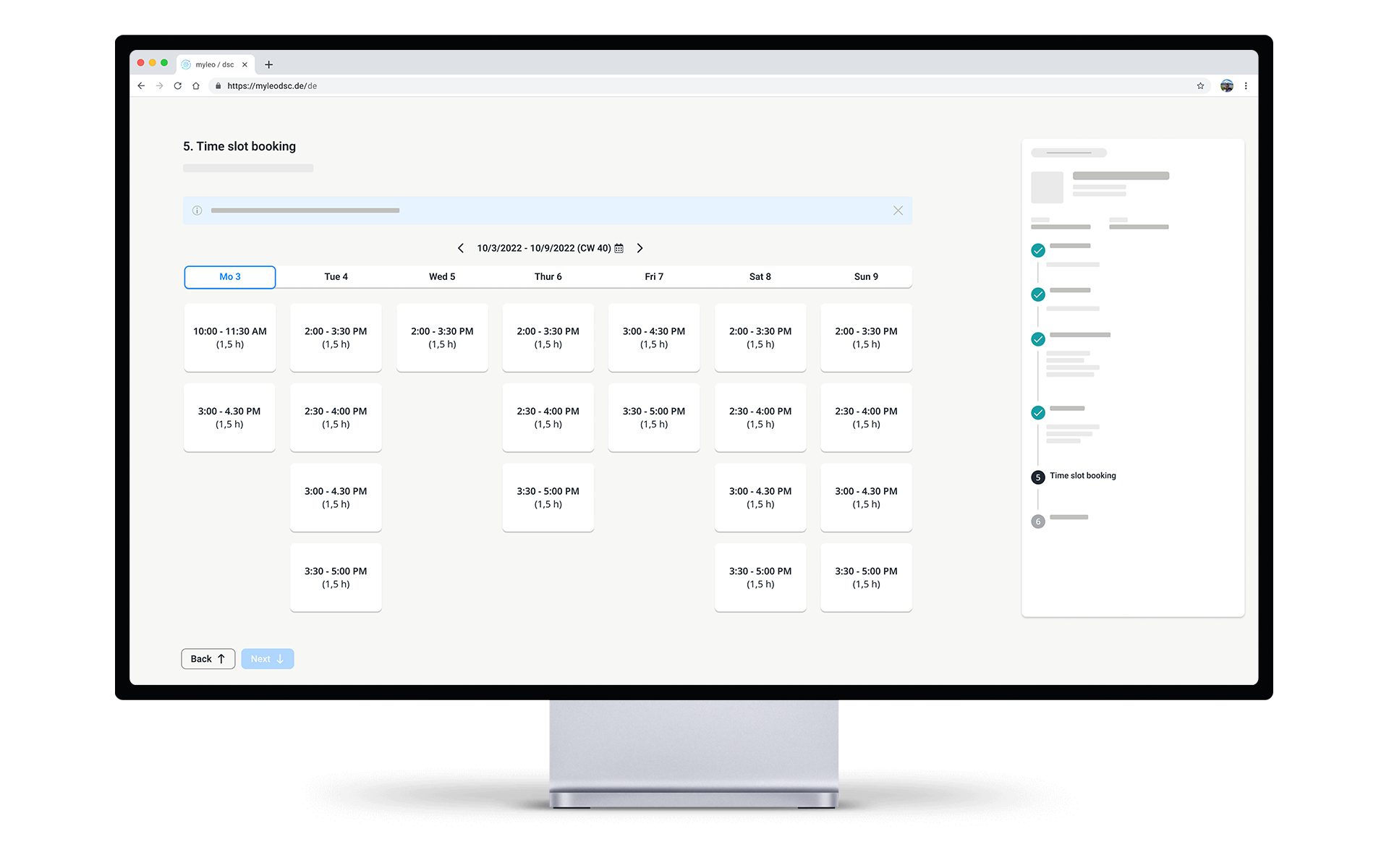Click the info icon in the banner
The height and width of the screenshot is (868, 1389).
pyautogui.click(x=197, y=210)
